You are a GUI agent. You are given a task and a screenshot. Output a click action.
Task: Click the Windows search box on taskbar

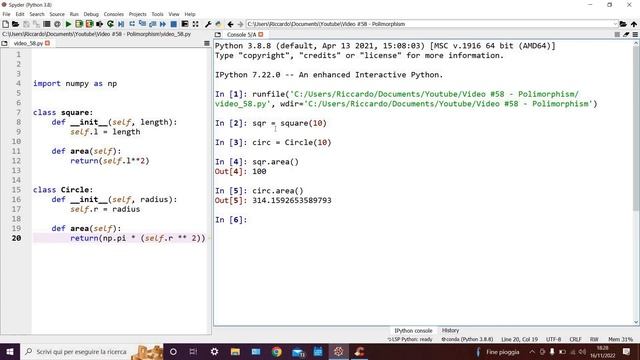click(92, 352)
